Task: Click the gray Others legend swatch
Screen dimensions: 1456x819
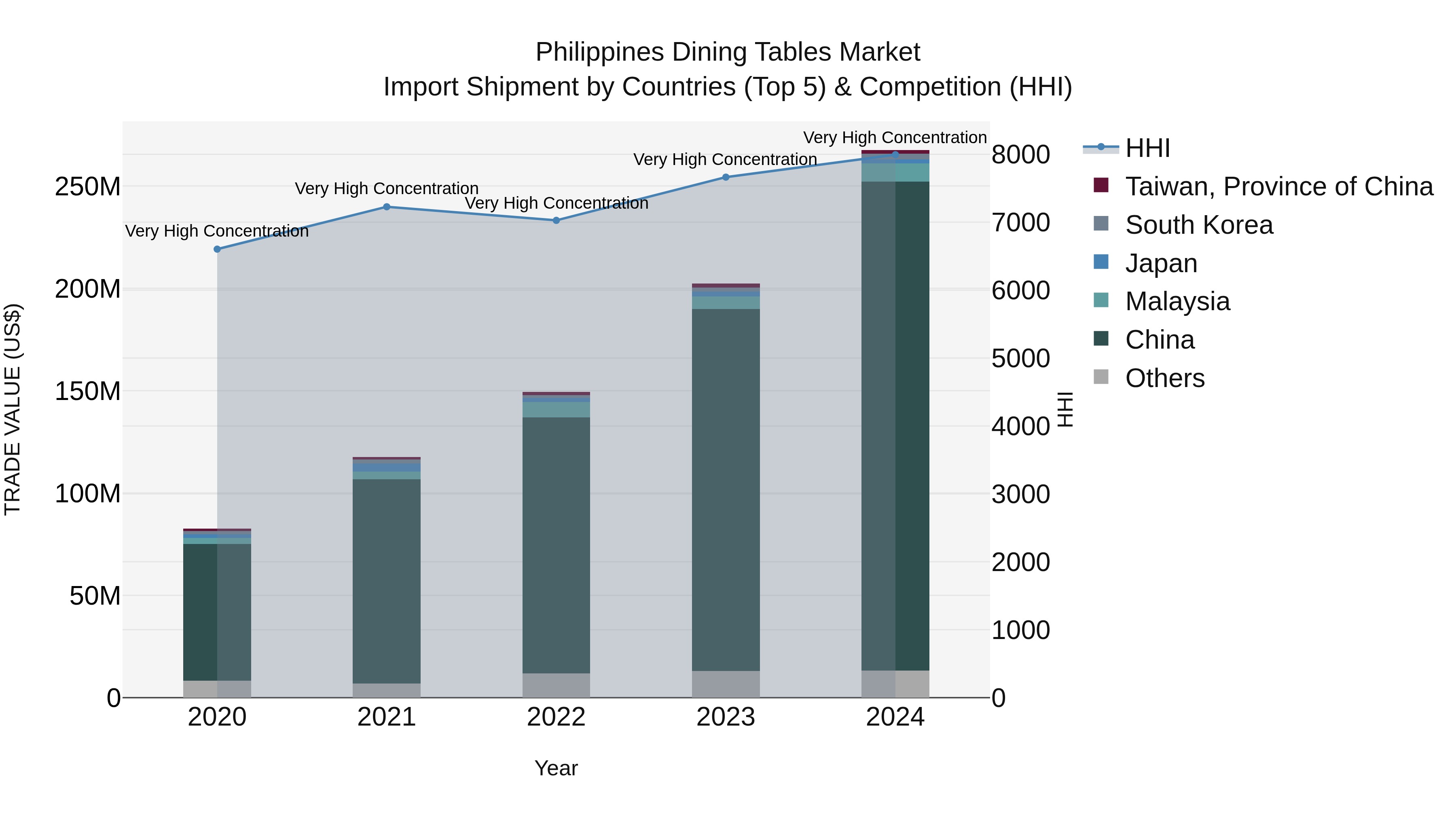Action: 1101,377
